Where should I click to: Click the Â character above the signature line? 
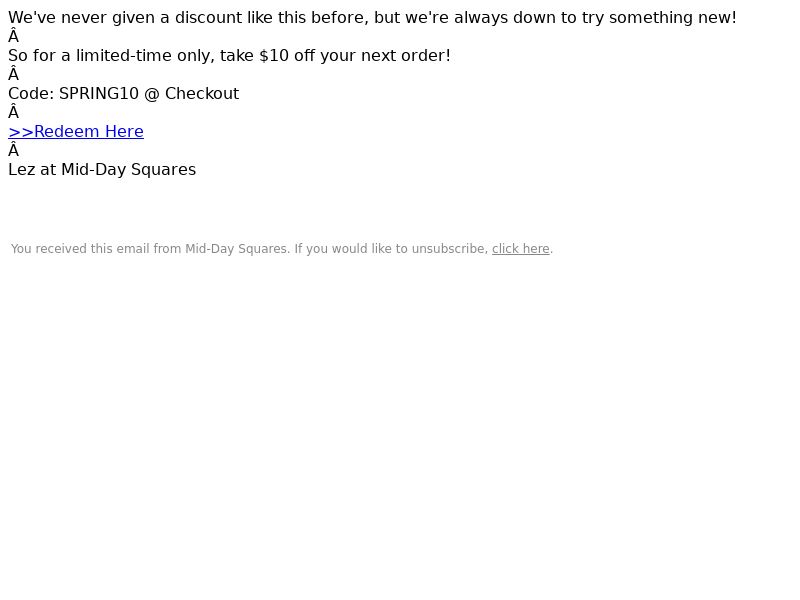click(x=13, y=151)
